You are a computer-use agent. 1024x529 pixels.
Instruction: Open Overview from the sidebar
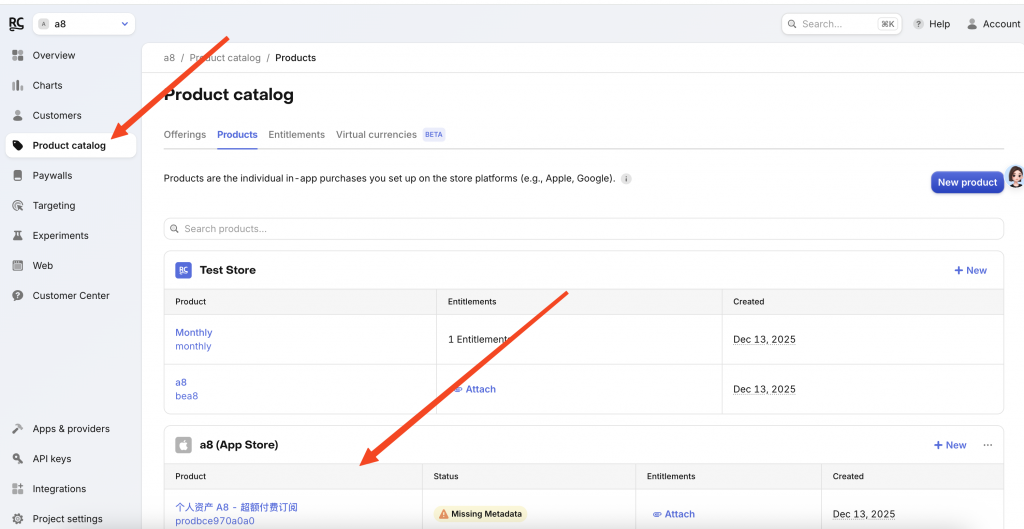click(x=53, y=55)
